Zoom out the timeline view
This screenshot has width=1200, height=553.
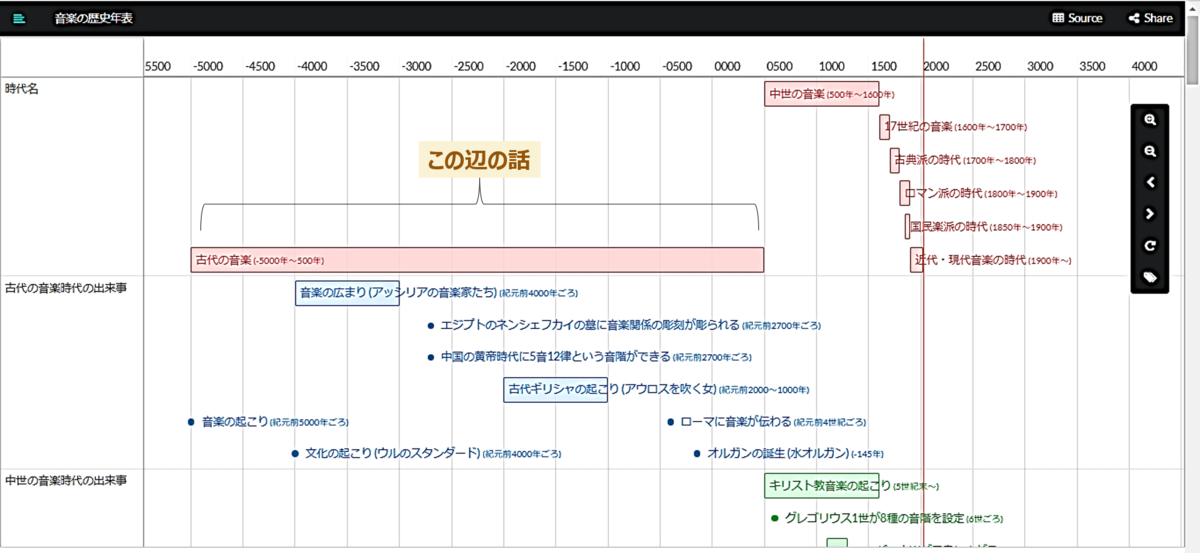(1150, 151)
